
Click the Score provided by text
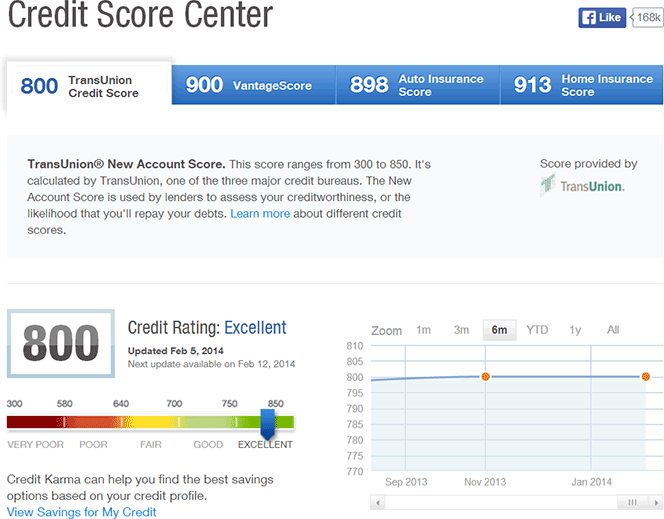click(x=588, y=164)
